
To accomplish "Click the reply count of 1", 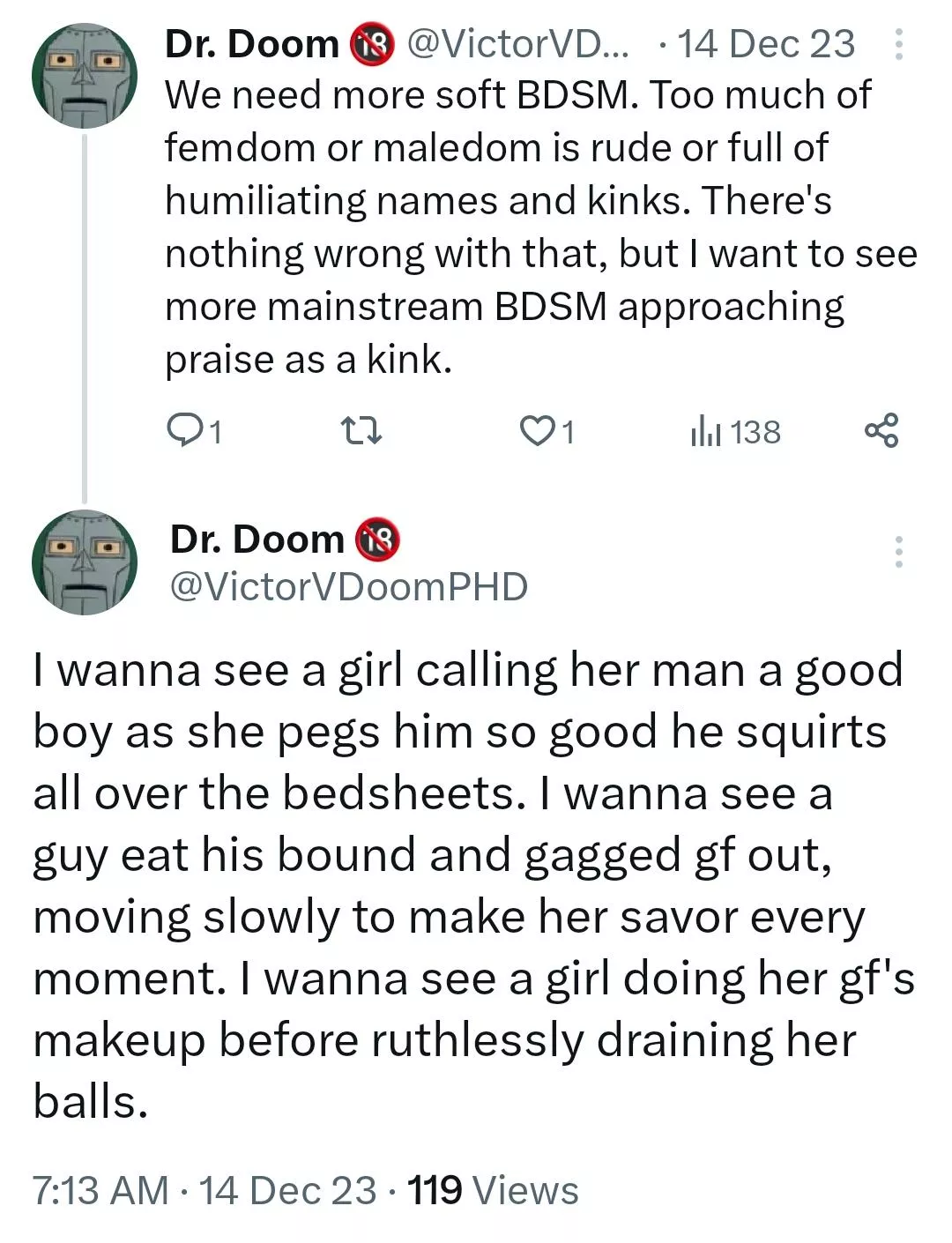I will point(214,431).
